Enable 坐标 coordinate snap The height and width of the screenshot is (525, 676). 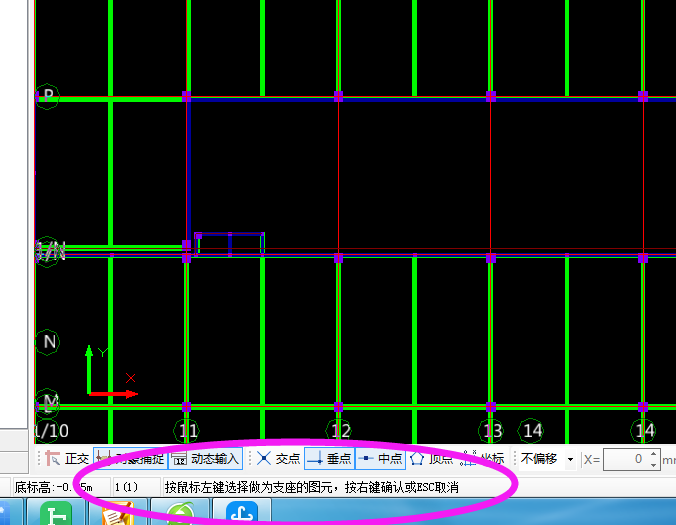482,459
